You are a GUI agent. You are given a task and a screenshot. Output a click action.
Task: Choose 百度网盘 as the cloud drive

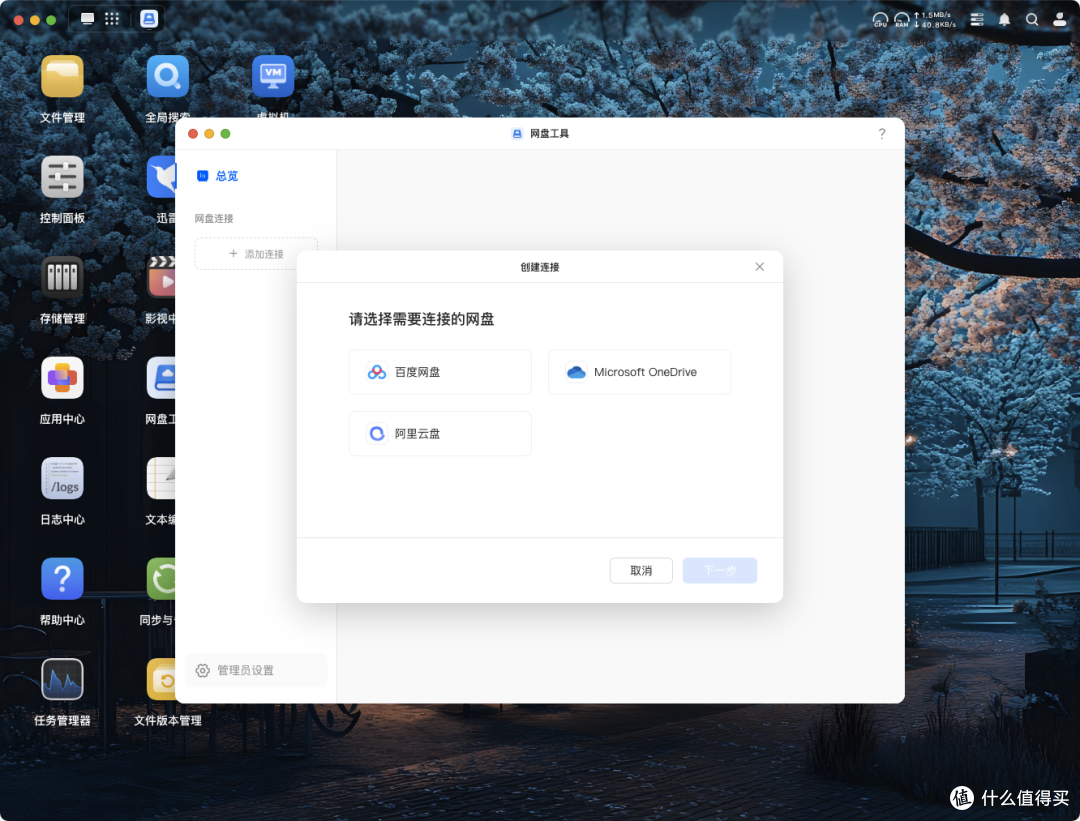tap(440, 372)
